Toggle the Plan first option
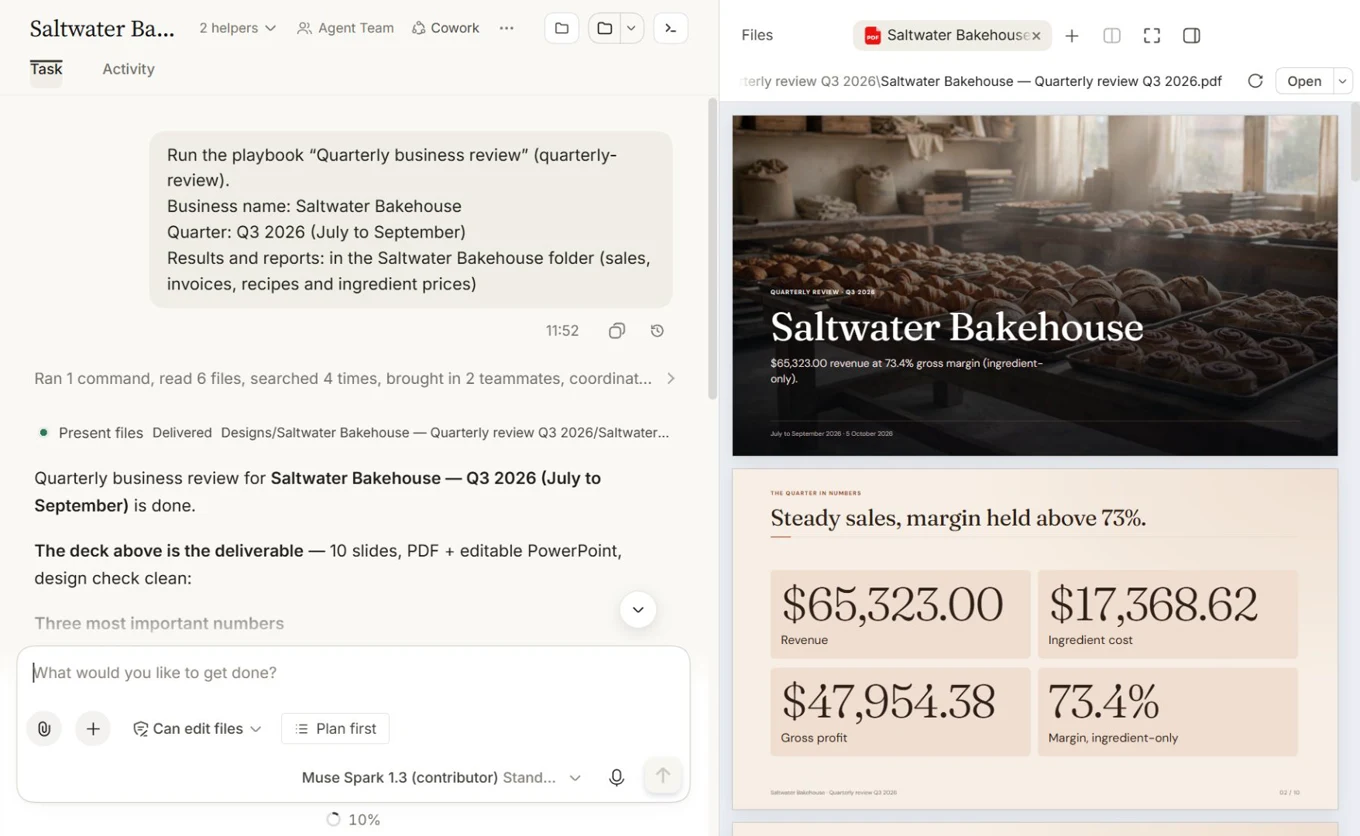 point(336,729)
